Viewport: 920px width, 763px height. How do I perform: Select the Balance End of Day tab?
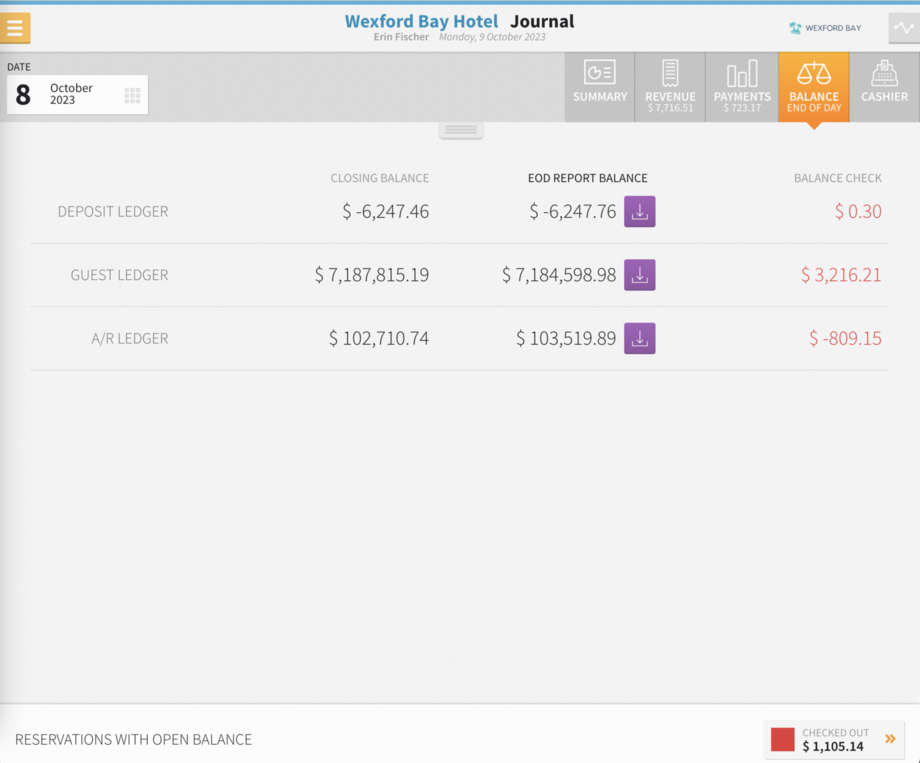point(814,87)
